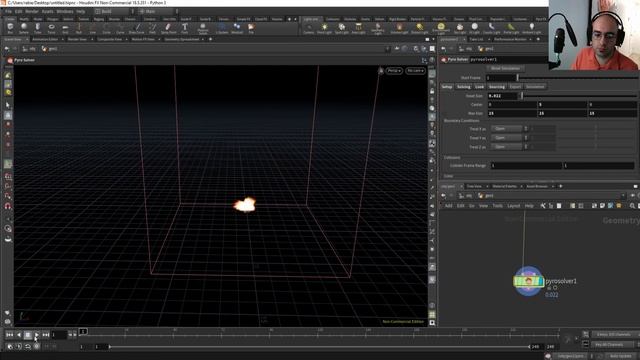Screen dimensions: 640x360
Task: Click the Reset Simulation button
Action: pyautogui.click(x=505, y=68)
